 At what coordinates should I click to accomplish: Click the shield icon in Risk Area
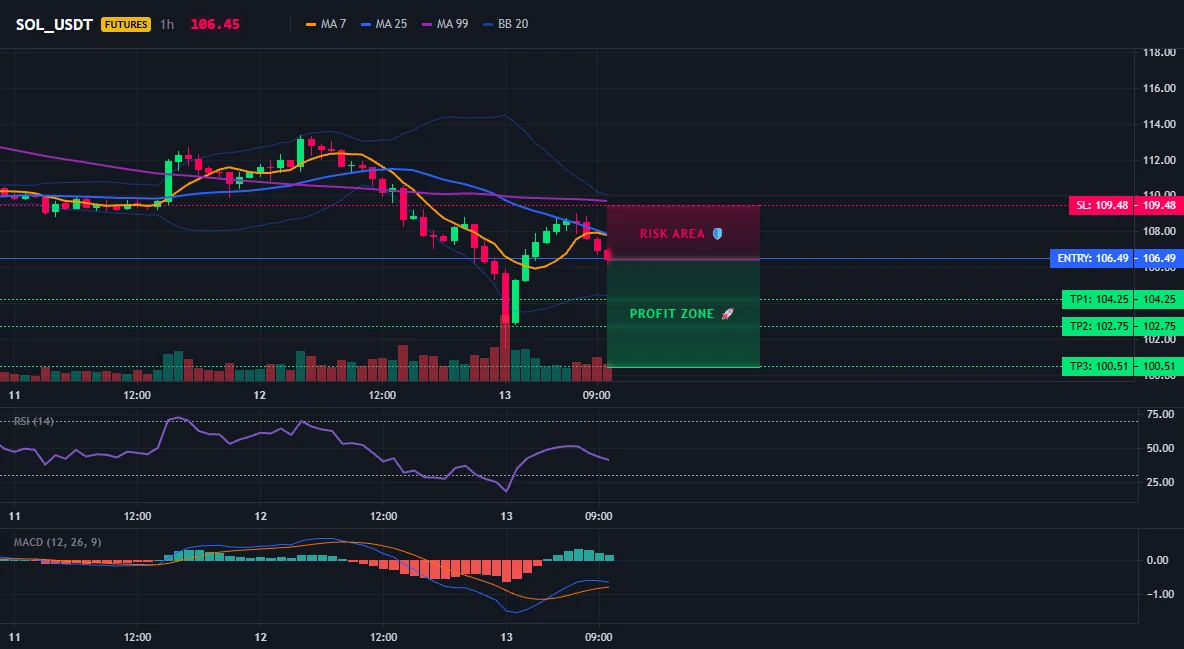tap(717, 233)
